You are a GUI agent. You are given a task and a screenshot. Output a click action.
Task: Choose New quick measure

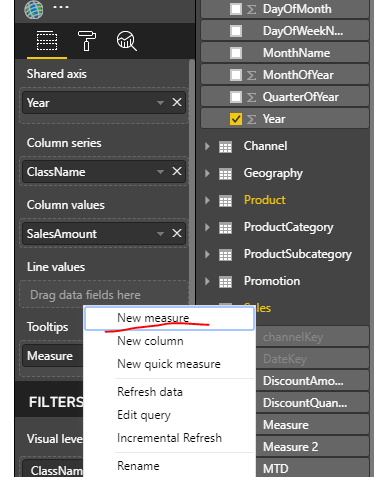pyautogui.click(x=169, y=364)
